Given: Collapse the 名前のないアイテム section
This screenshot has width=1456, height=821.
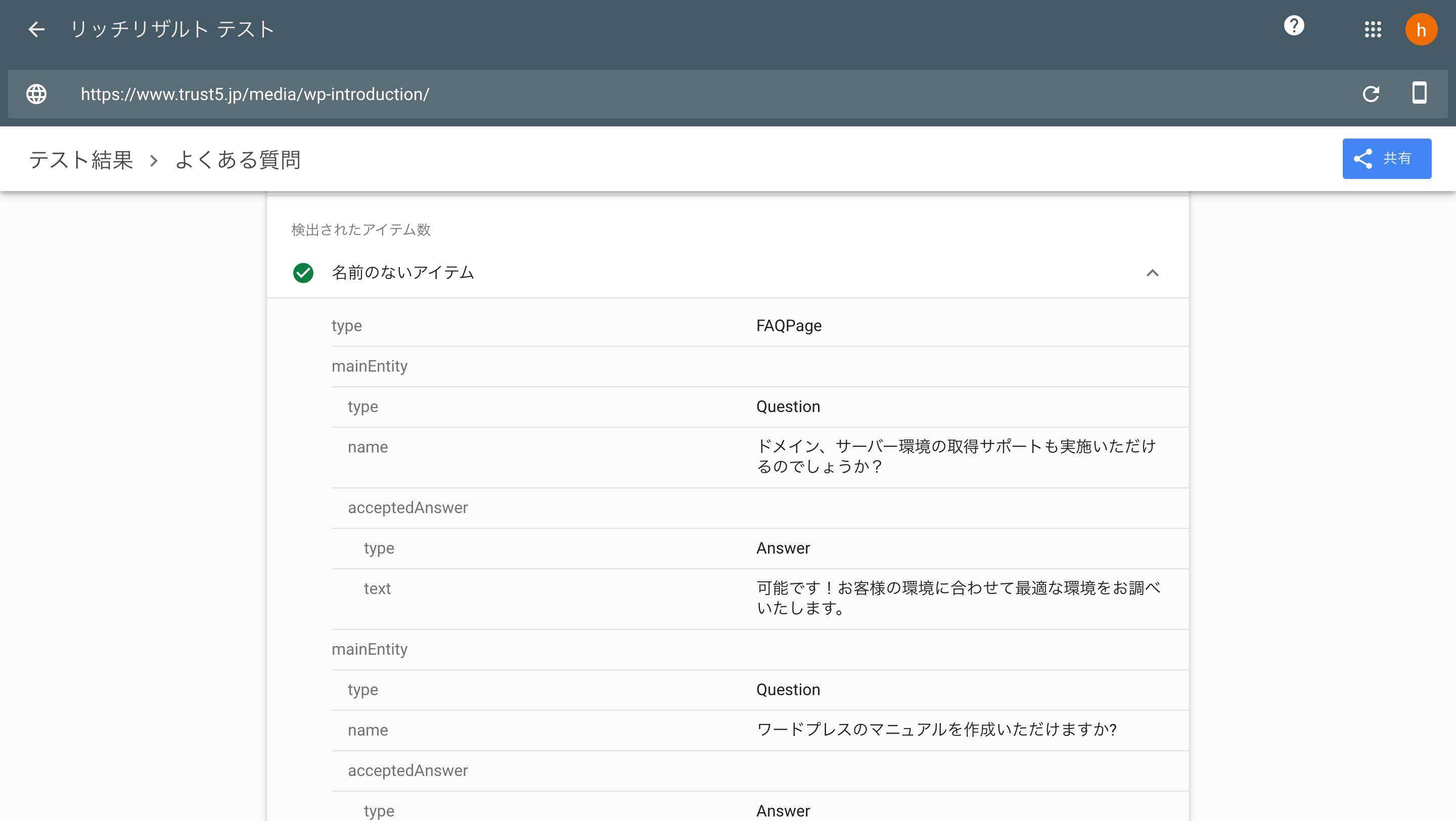Looking at the screenshot, I should (x=1153, y=273).
